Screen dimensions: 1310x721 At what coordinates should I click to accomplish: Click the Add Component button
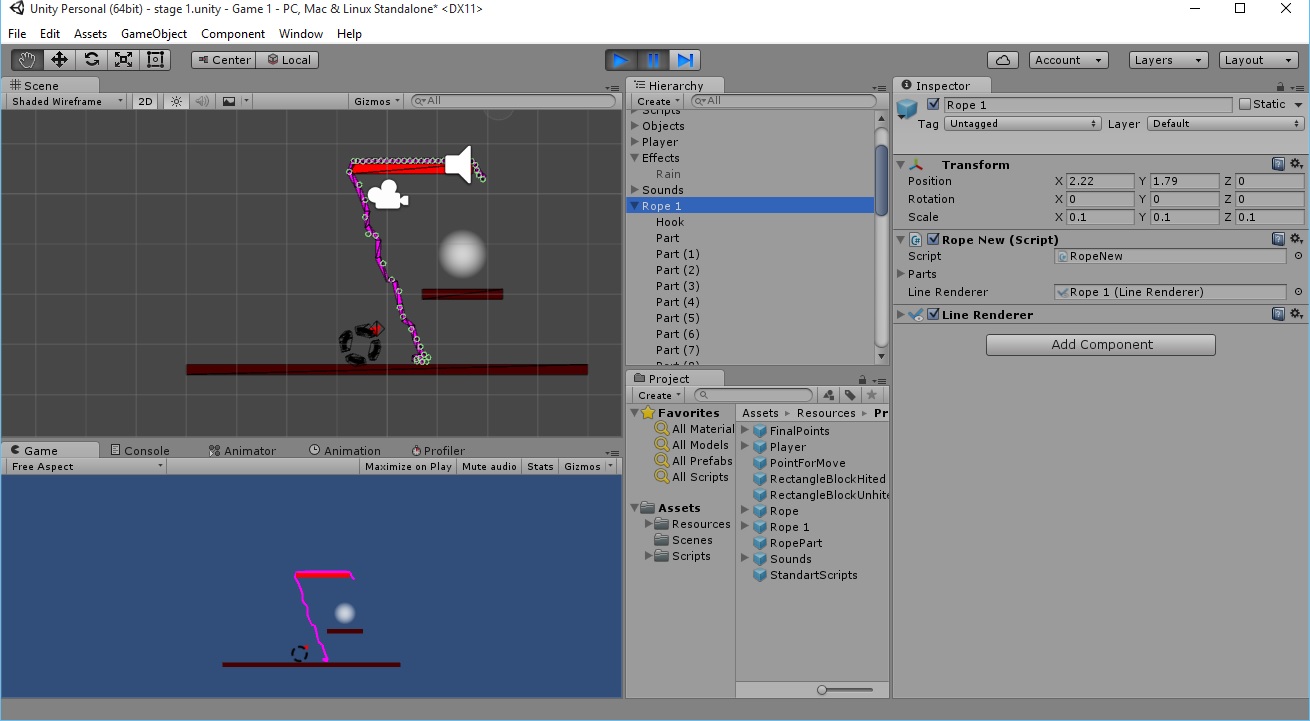pyautogui.click(x=1101, y=344)
